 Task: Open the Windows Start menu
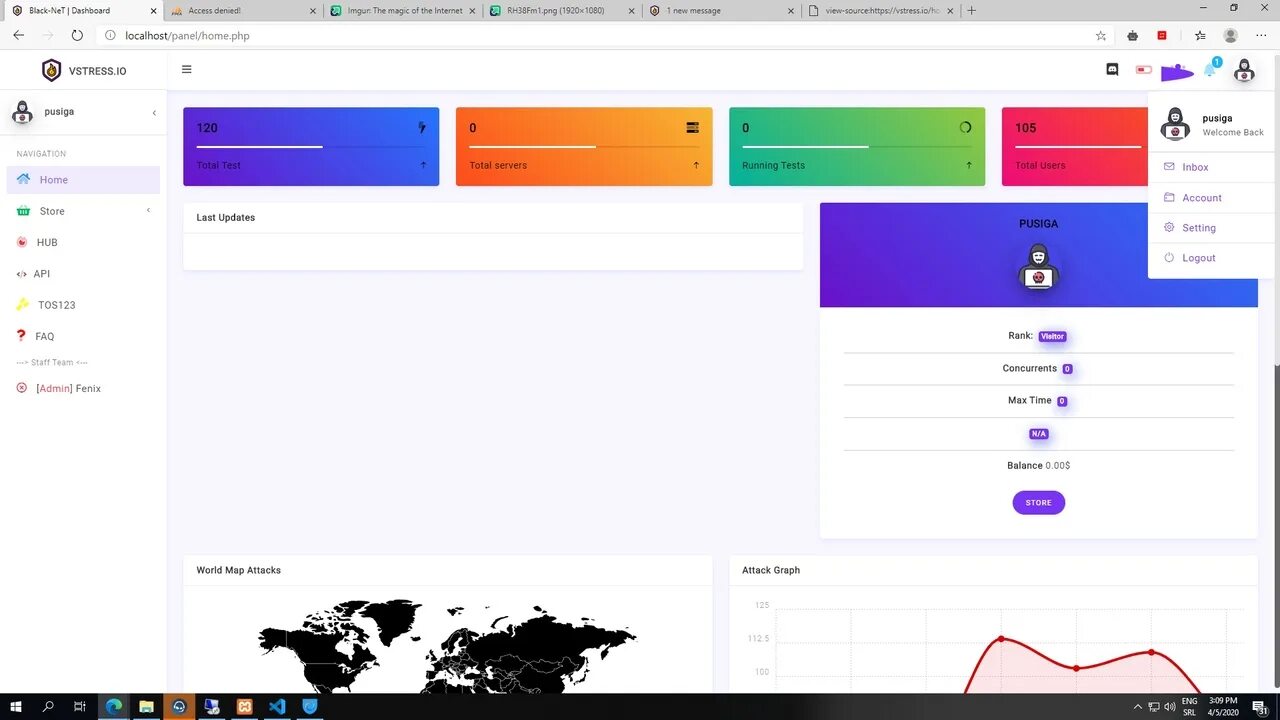pos(16,706)
